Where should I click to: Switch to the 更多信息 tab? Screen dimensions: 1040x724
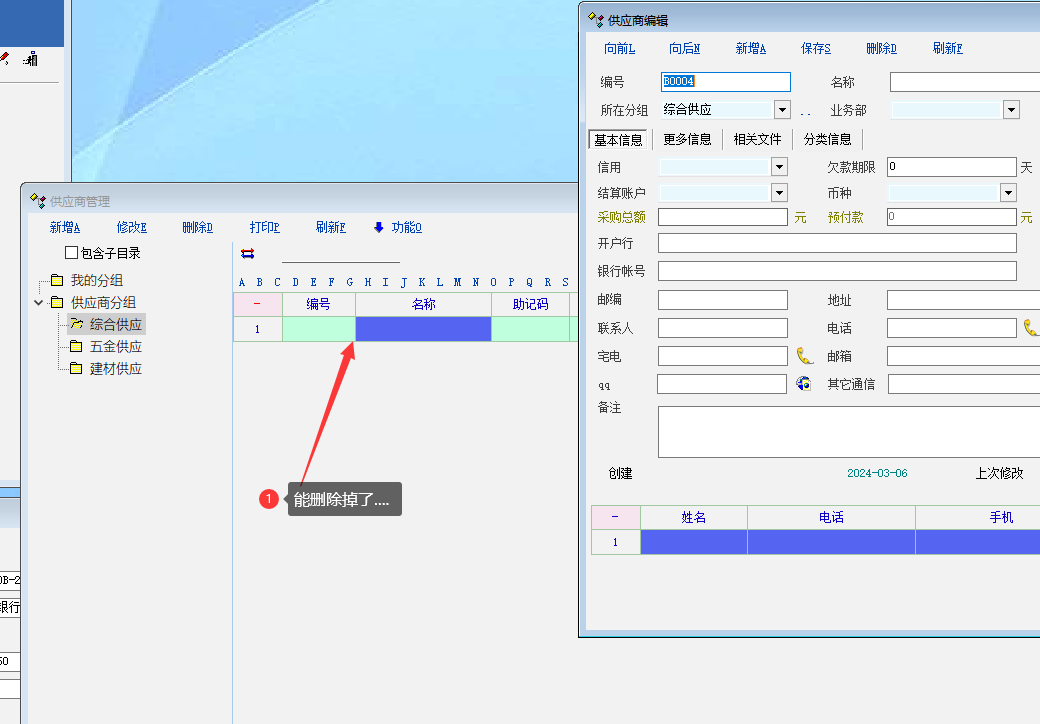687,139
